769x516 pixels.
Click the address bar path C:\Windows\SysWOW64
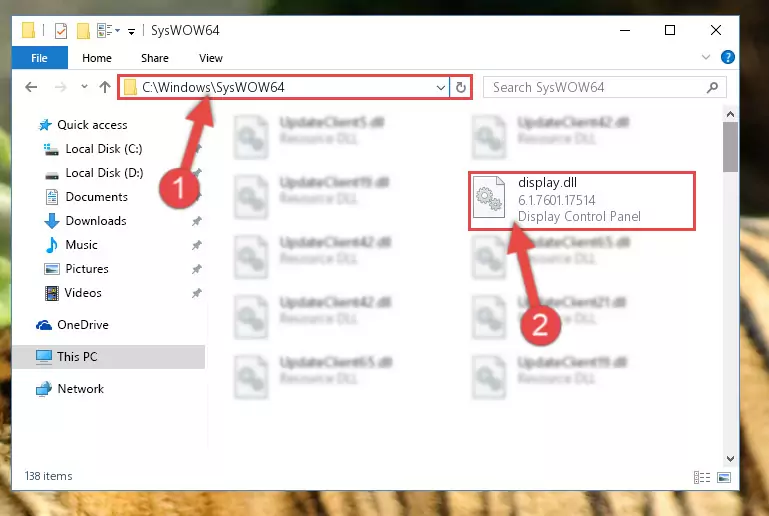pyautogui.click(x=213, y=87)
